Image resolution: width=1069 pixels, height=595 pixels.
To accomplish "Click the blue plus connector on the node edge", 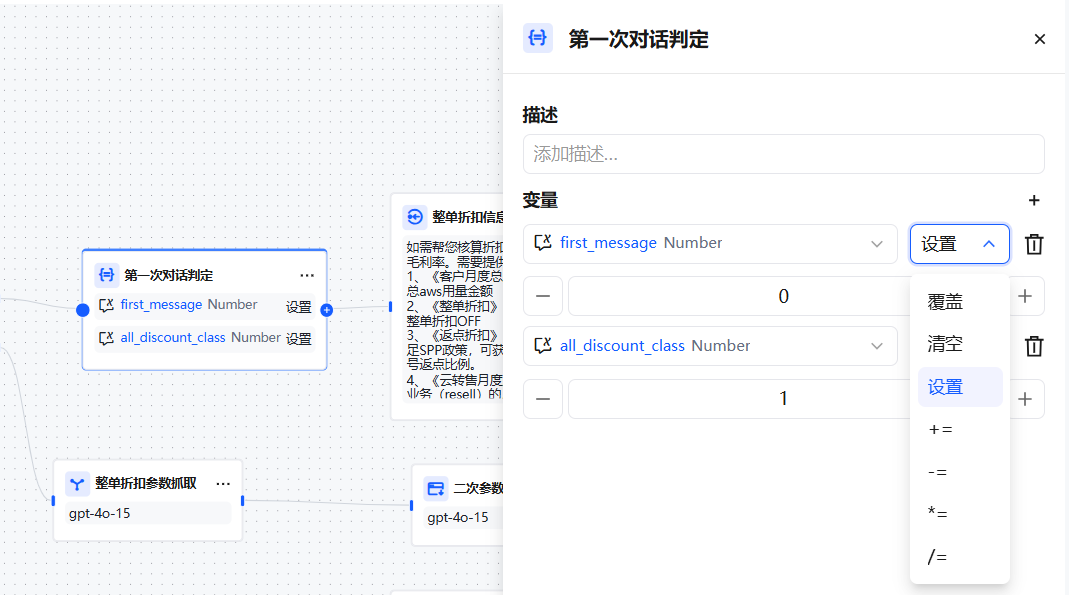I will [x=326, y=310].
